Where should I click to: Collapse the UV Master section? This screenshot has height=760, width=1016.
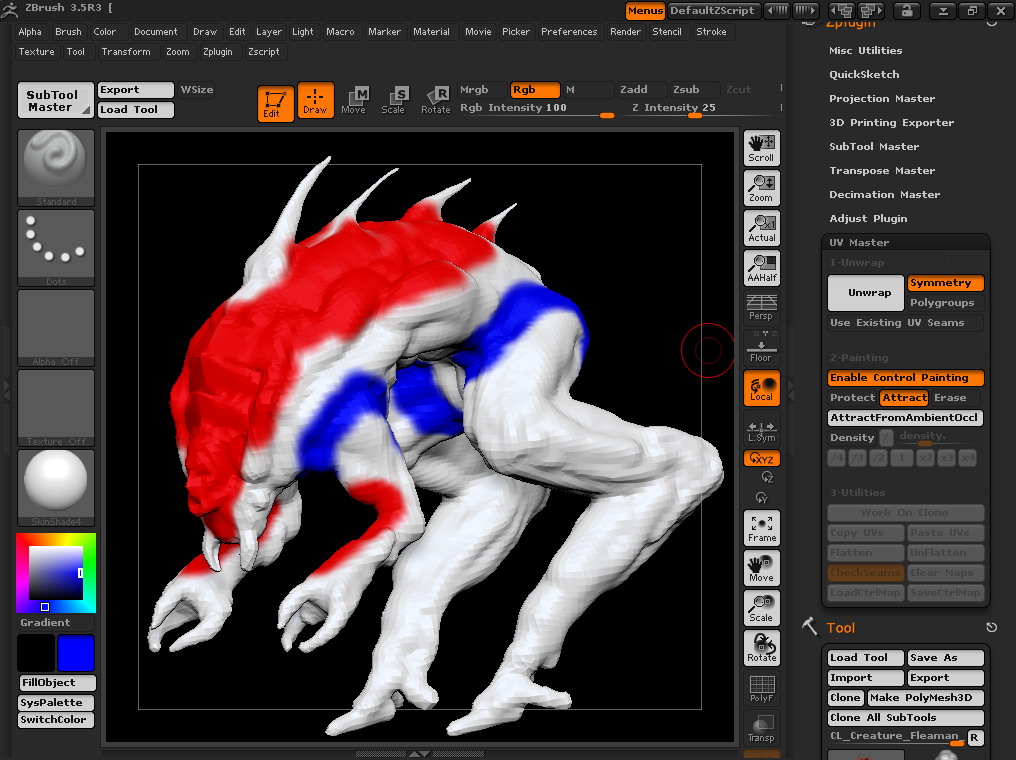pyautogui.click(x=859, y=243)
